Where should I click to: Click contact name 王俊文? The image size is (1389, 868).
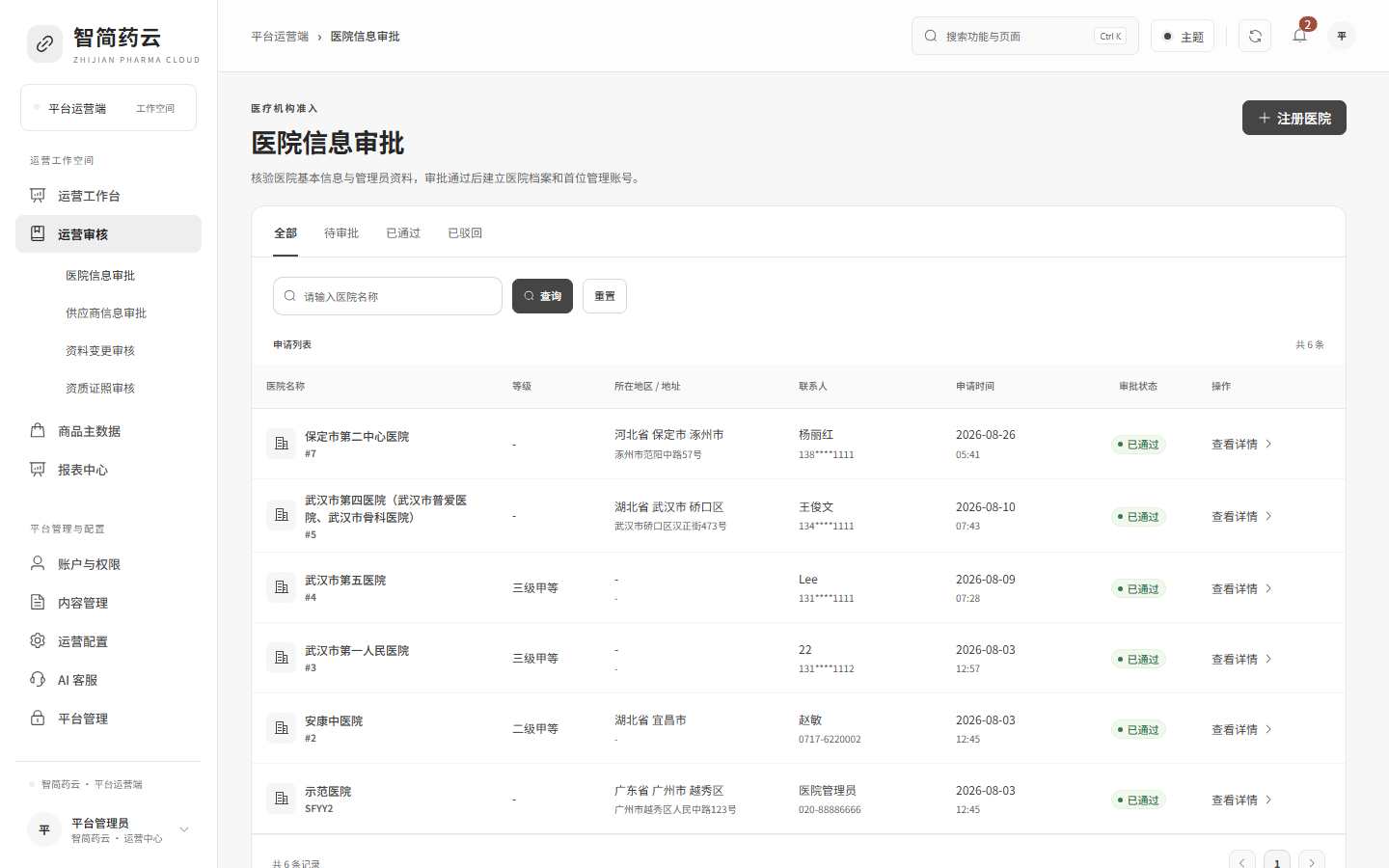click(x=816, y=507)
